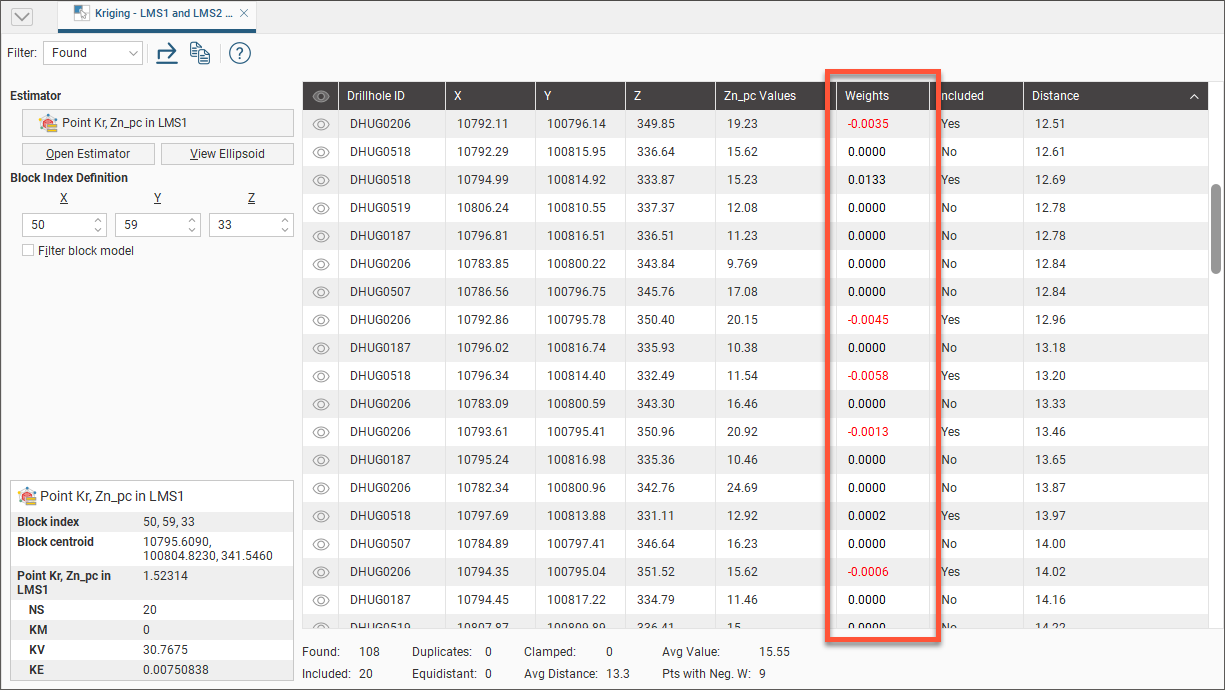Viewport: 1225px width, 690px height.
Task: Click the Distance column sort arrow
Action: [x=1194, y=96]
